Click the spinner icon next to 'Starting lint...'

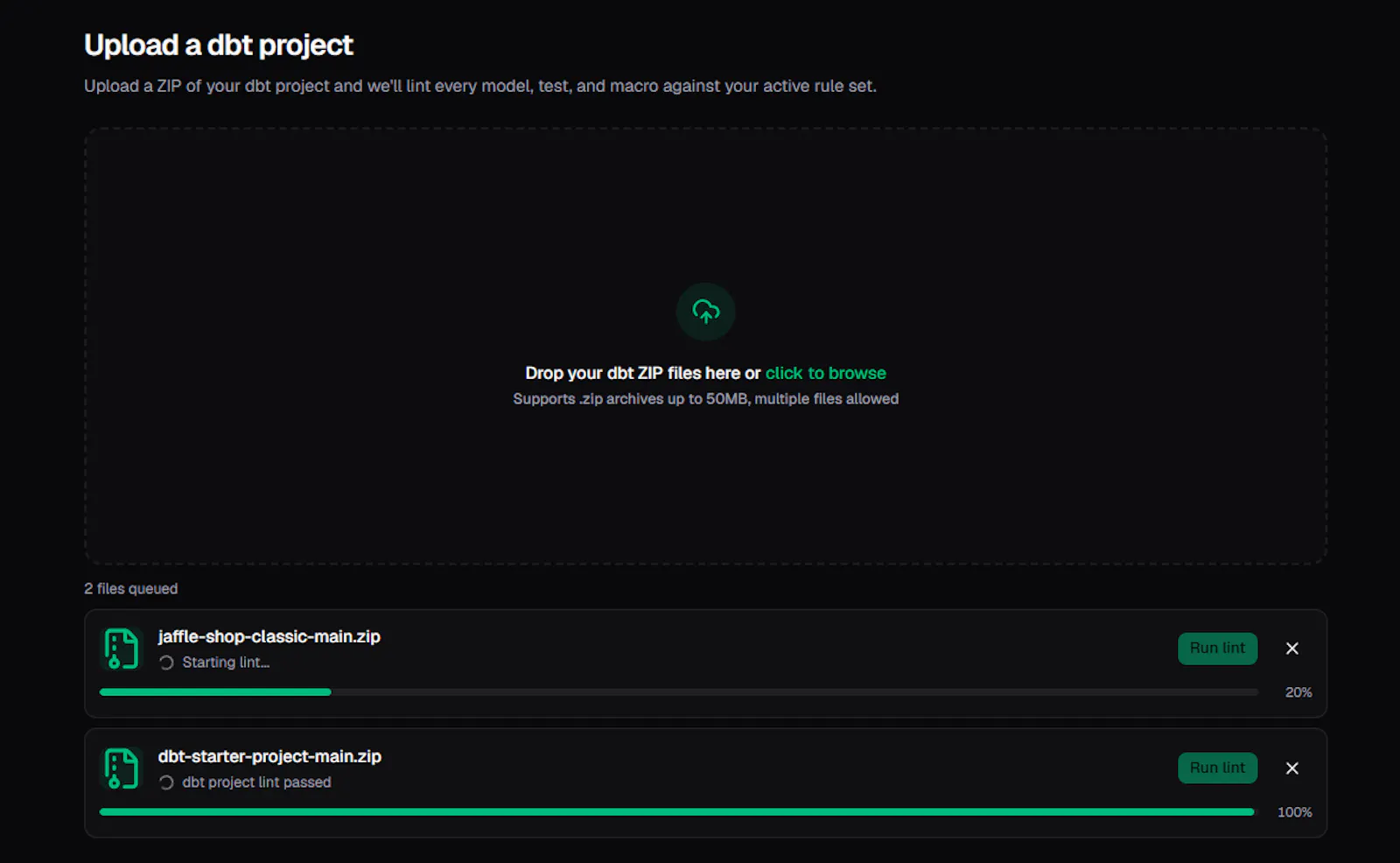tap(166, 663)
